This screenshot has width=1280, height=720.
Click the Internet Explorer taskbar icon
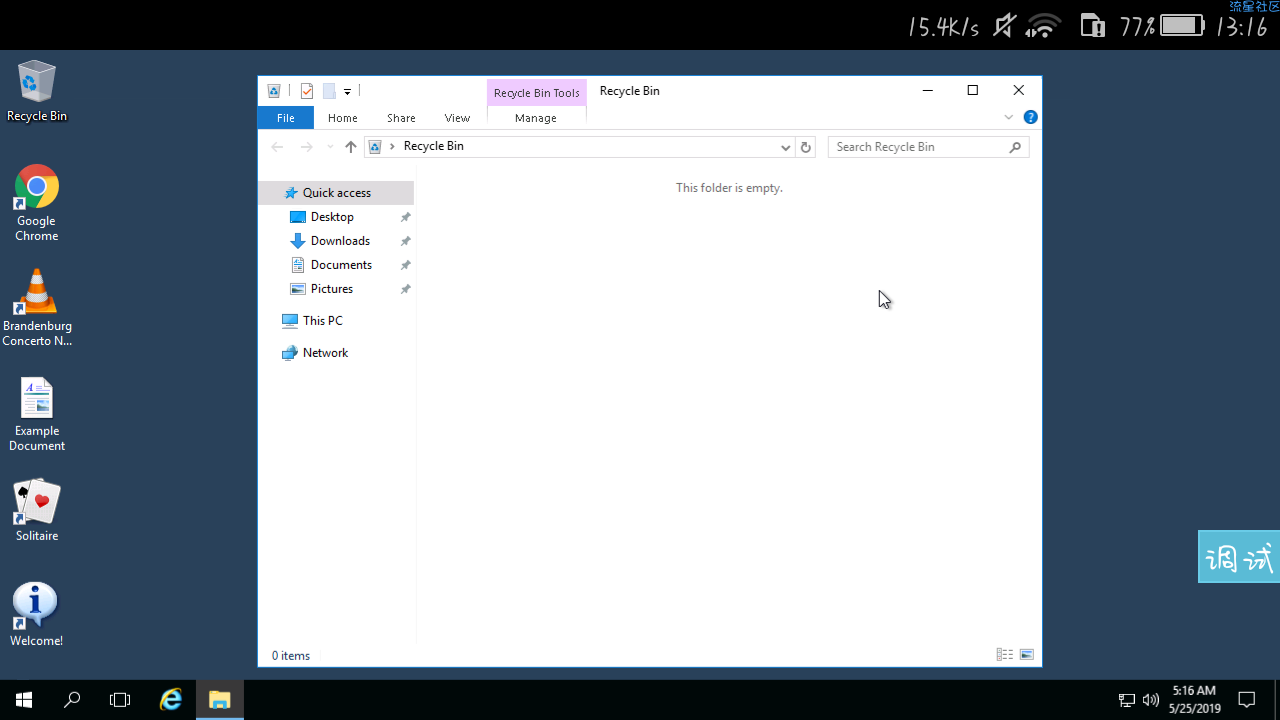coord(171,700)
